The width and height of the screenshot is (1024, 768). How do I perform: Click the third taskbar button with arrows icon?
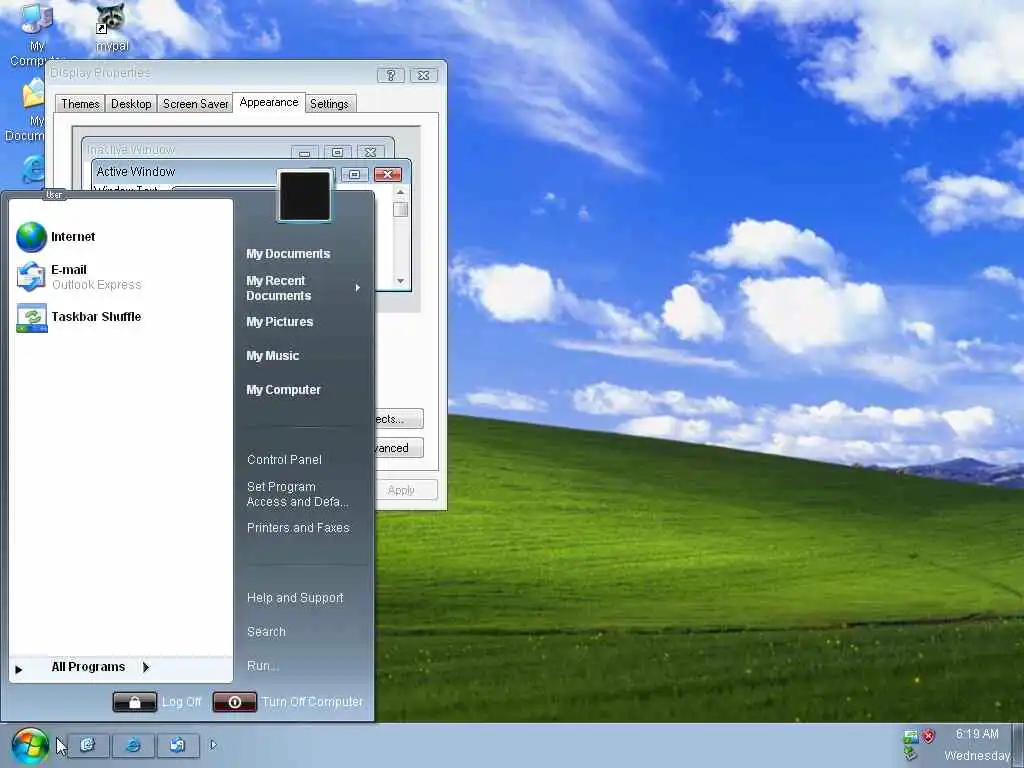pos(178,745)
